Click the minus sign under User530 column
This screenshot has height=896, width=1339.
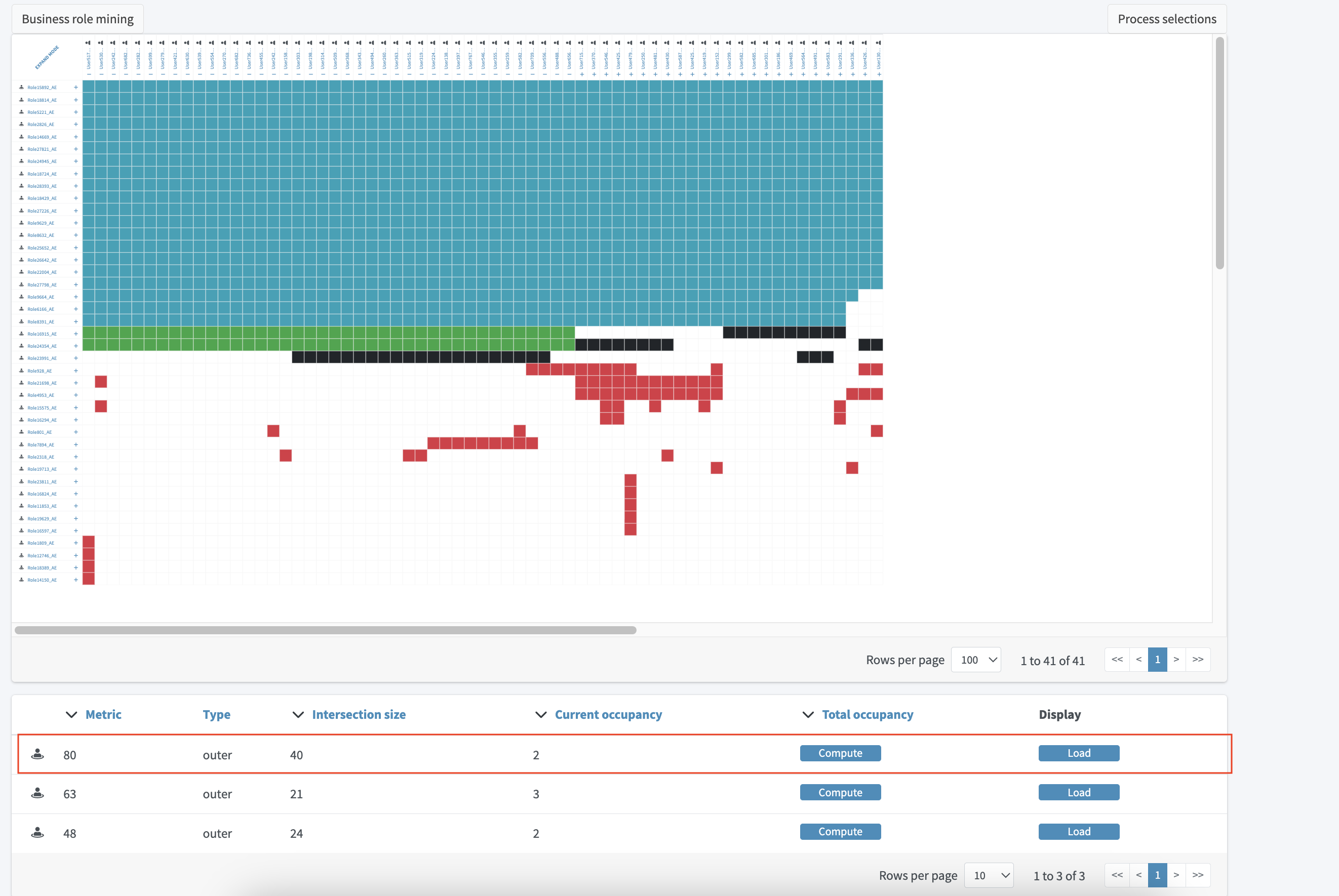pos(101,74)
